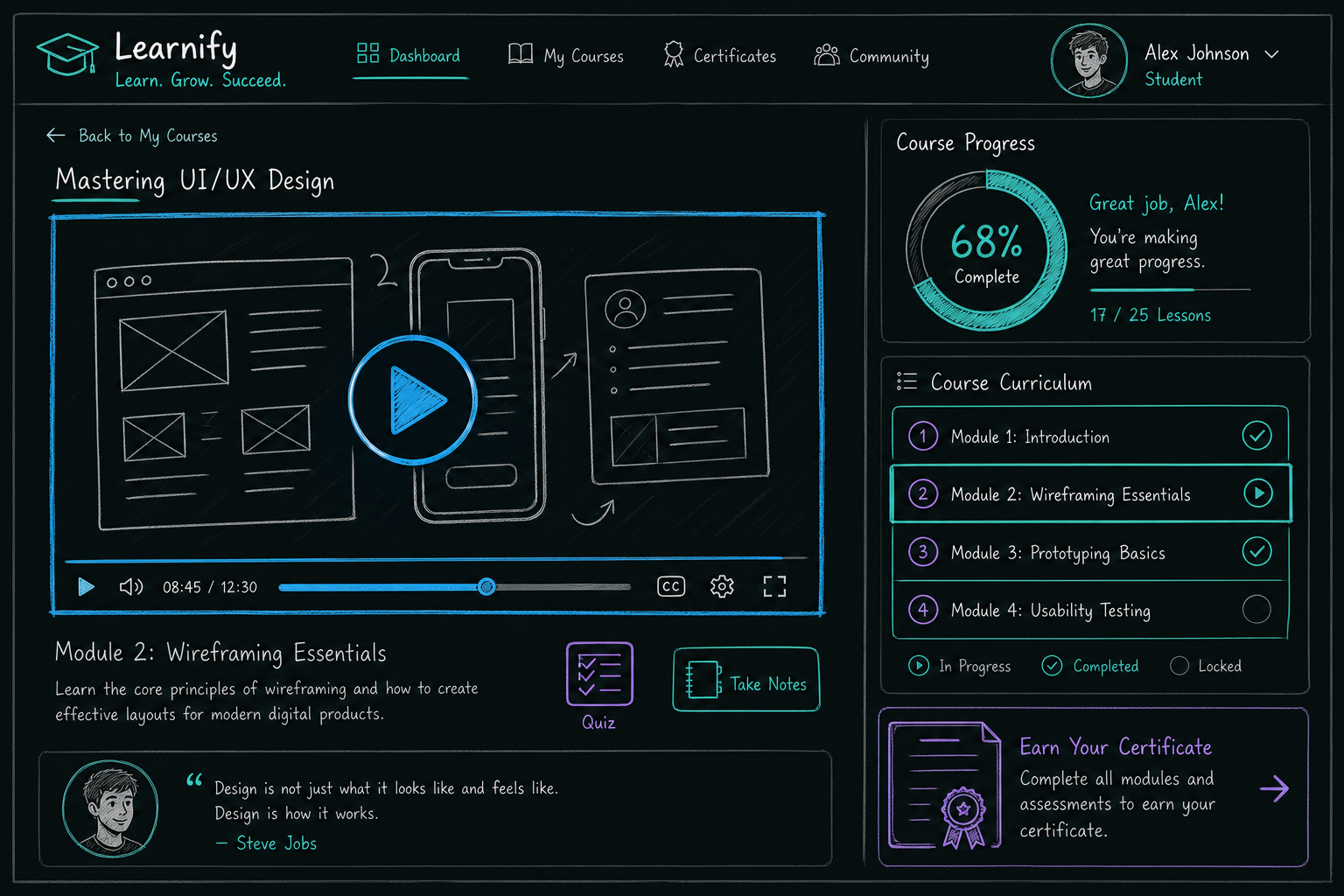Image resolution: width=1344 pixels, height=896 pixels.
Task: Click the Module 2: Wireframing Essentials heading below video
Action: (220, 653)
